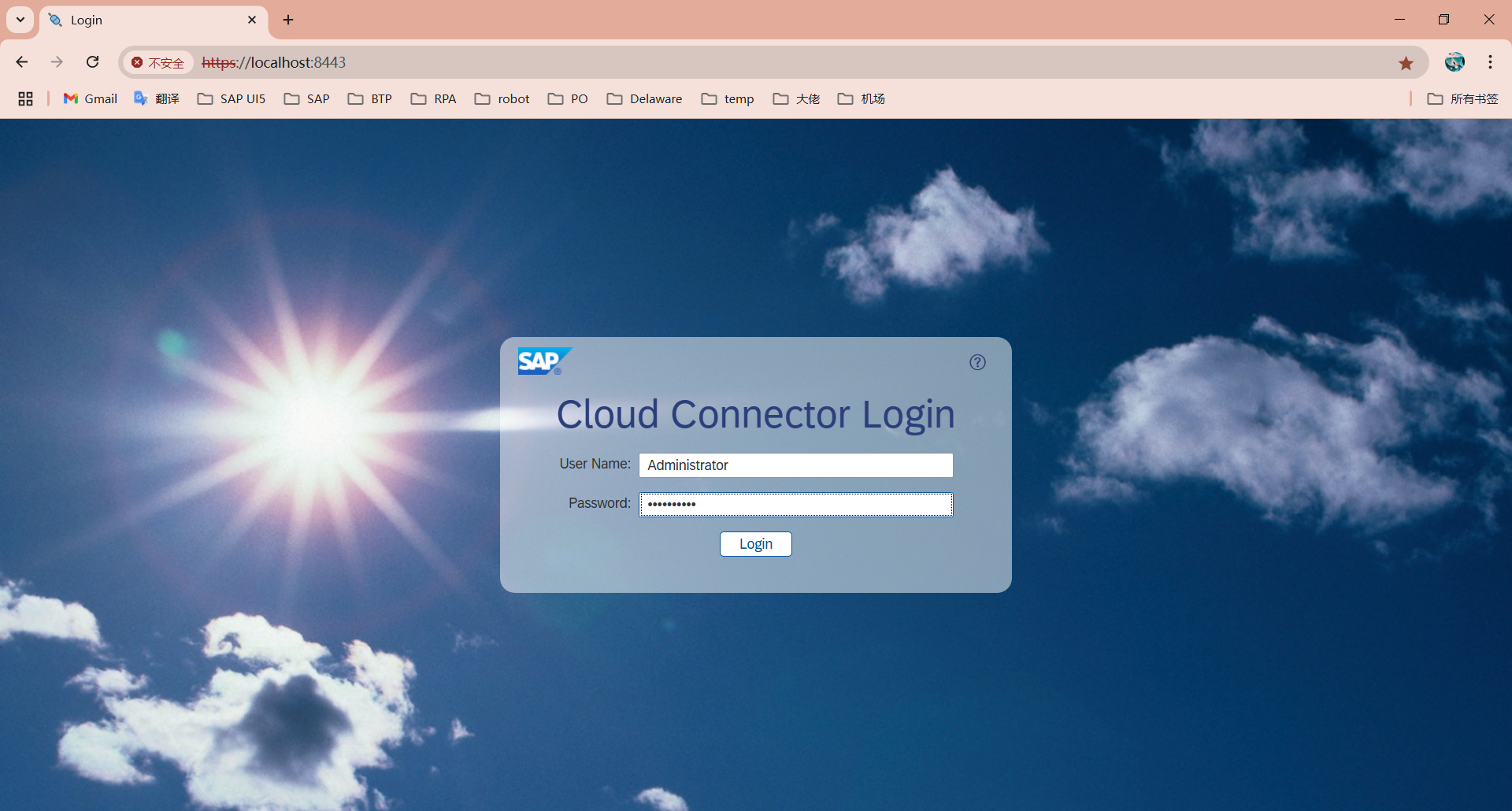Open the Gmail bookmark
Image resolution: width=1512 pixels, height=811 pixels.
(91, 98)
